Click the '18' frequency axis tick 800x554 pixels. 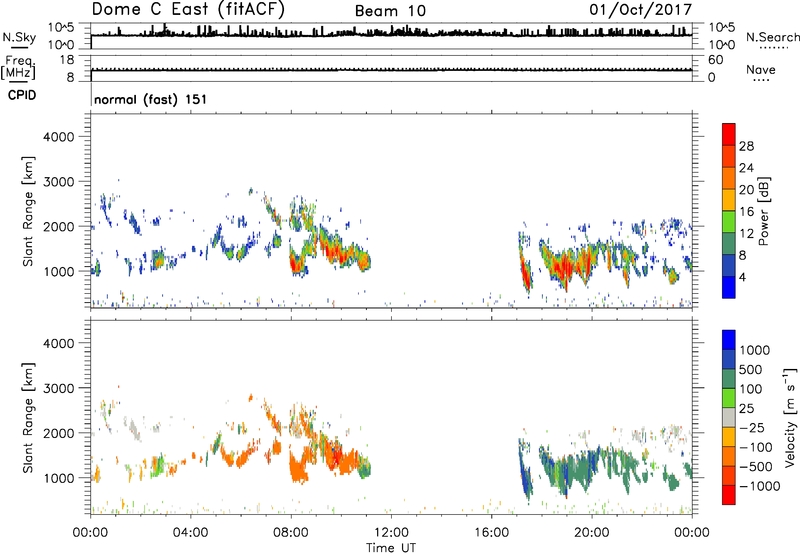[67, 60]
